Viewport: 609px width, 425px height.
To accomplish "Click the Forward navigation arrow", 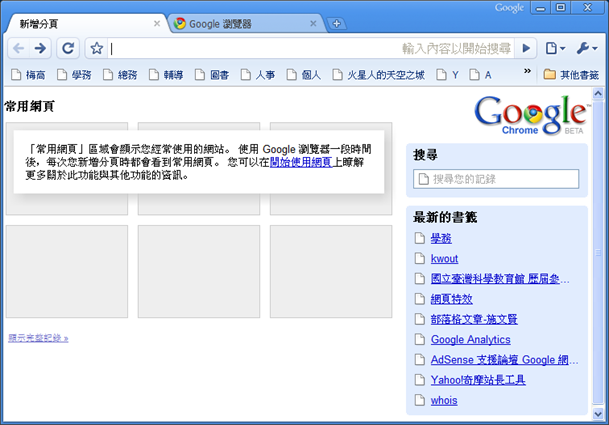I will click(x=40, y=49).
